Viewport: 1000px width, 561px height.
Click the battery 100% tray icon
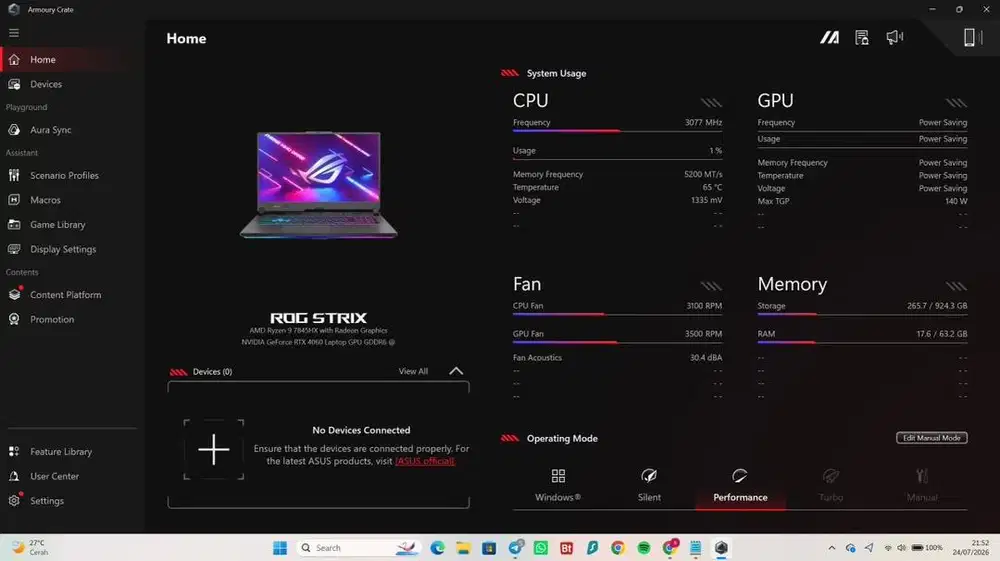click(927, 548)
